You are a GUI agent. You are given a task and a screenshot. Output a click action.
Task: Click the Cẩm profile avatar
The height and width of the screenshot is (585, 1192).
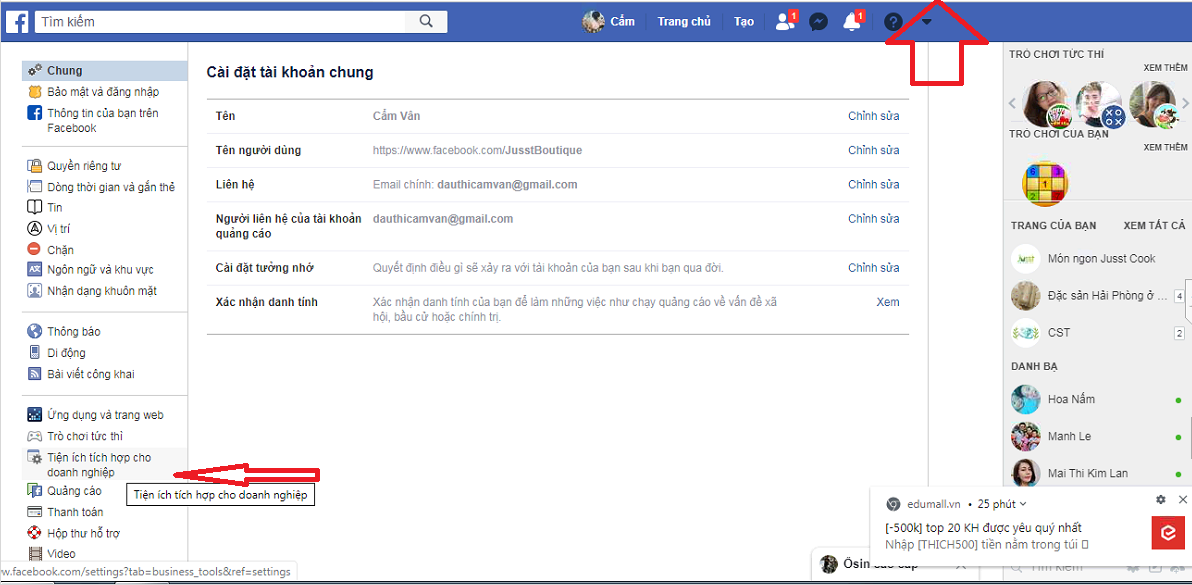coord(593,21)
